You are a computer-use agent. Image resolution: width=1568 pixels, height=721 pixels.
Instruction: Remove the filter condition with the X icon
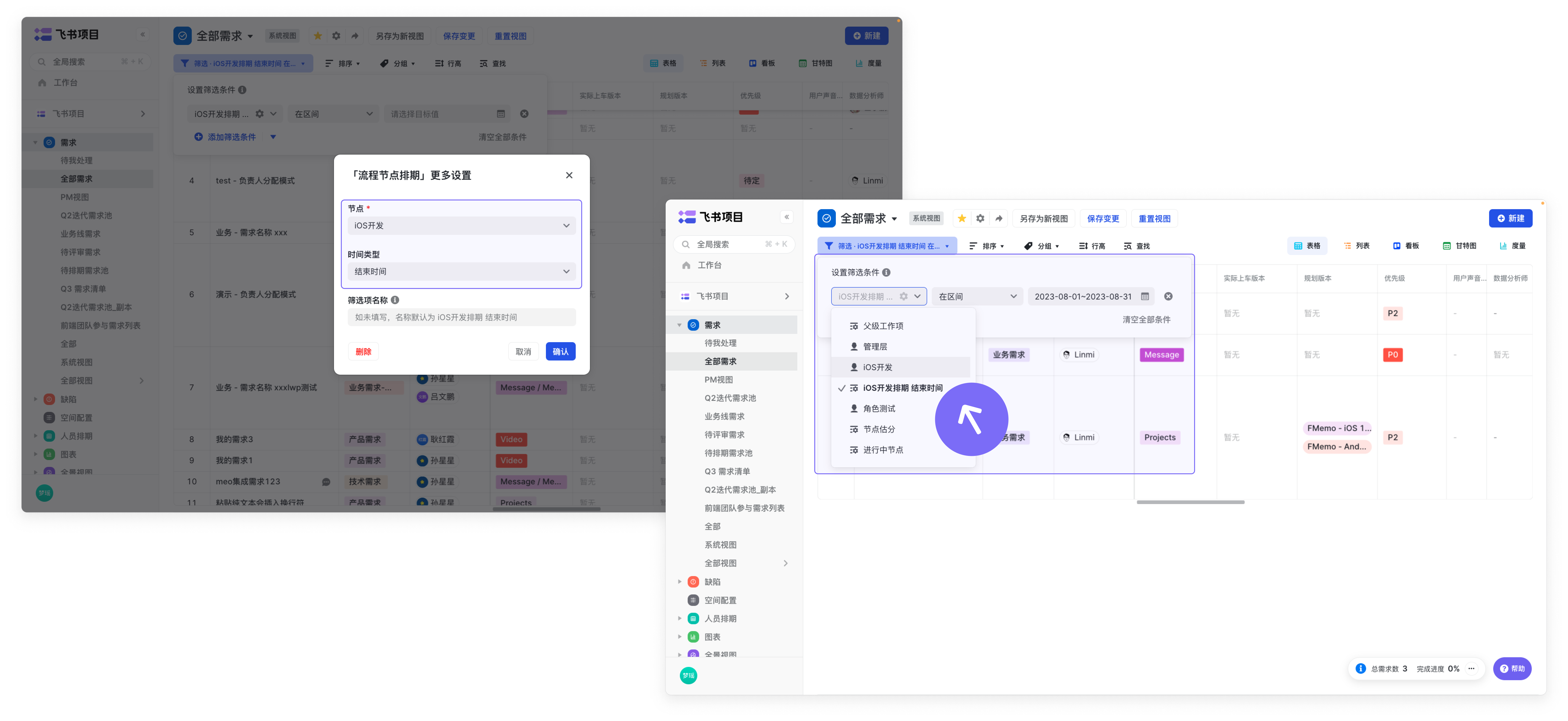point(1168,296)
